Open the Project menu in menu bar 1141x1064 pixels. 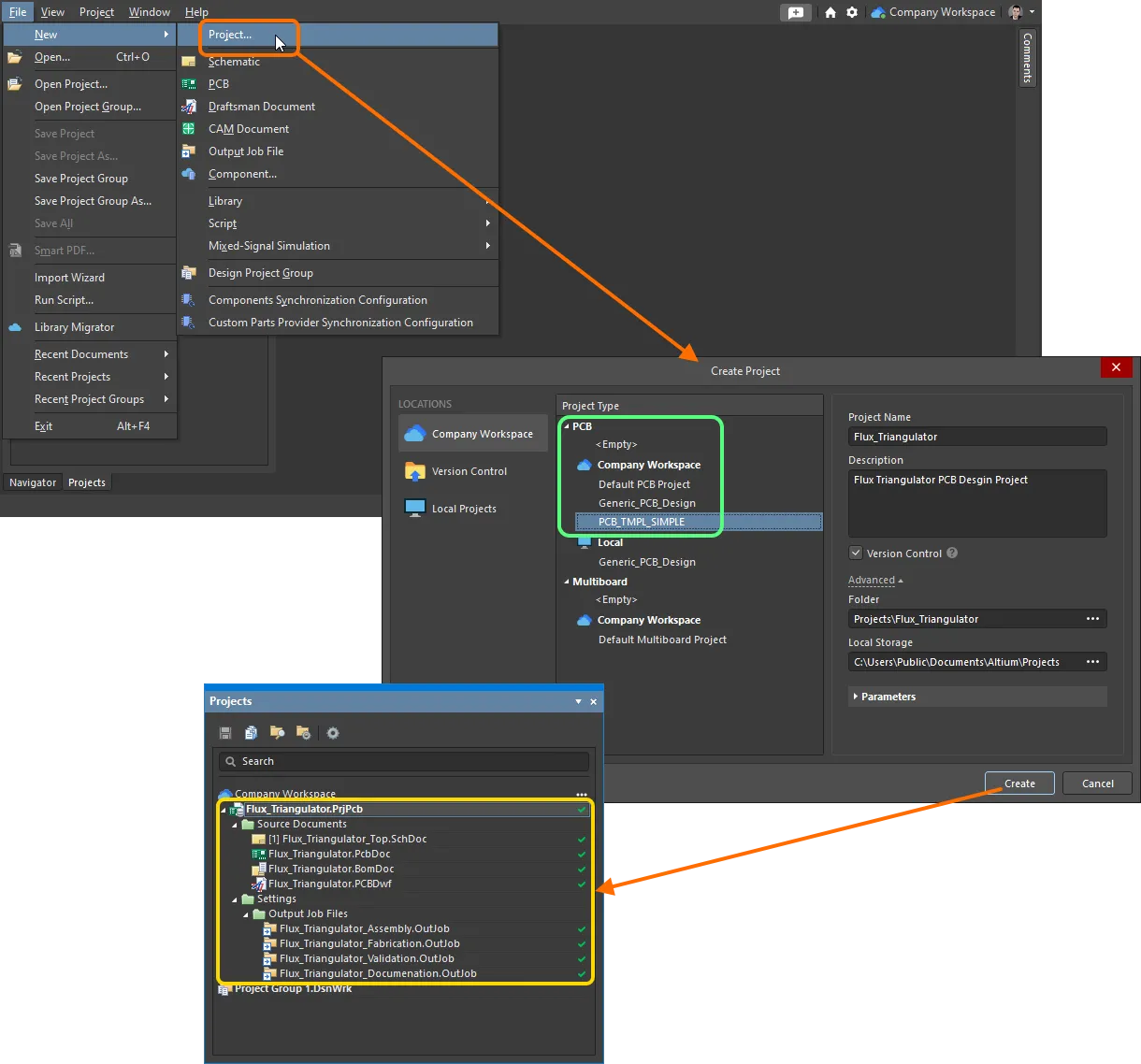pos(96,12)
